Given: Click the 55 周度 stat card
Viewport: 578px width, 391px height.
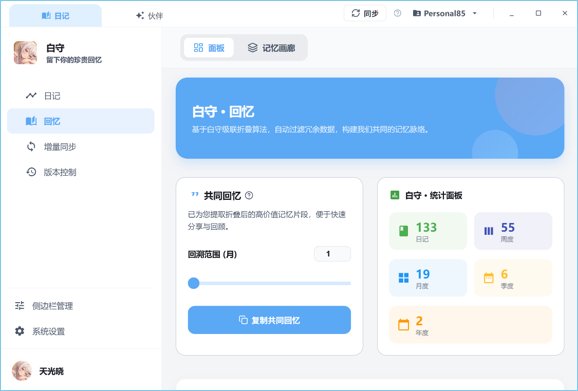Looking at the screenshot, I should pos(513,231).
